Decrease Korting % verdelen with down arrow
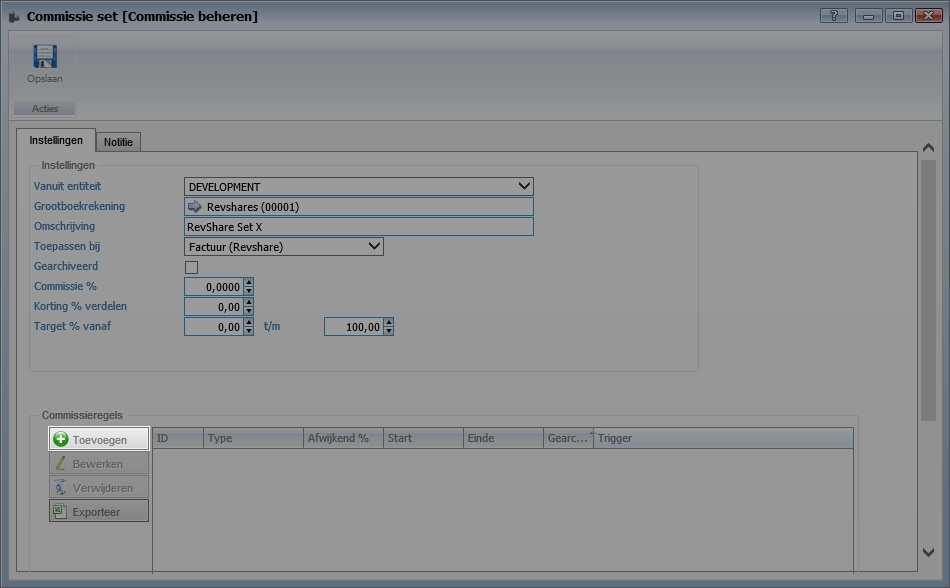The width and height of the screenshot is (950, 588). (x=248, y=311)
